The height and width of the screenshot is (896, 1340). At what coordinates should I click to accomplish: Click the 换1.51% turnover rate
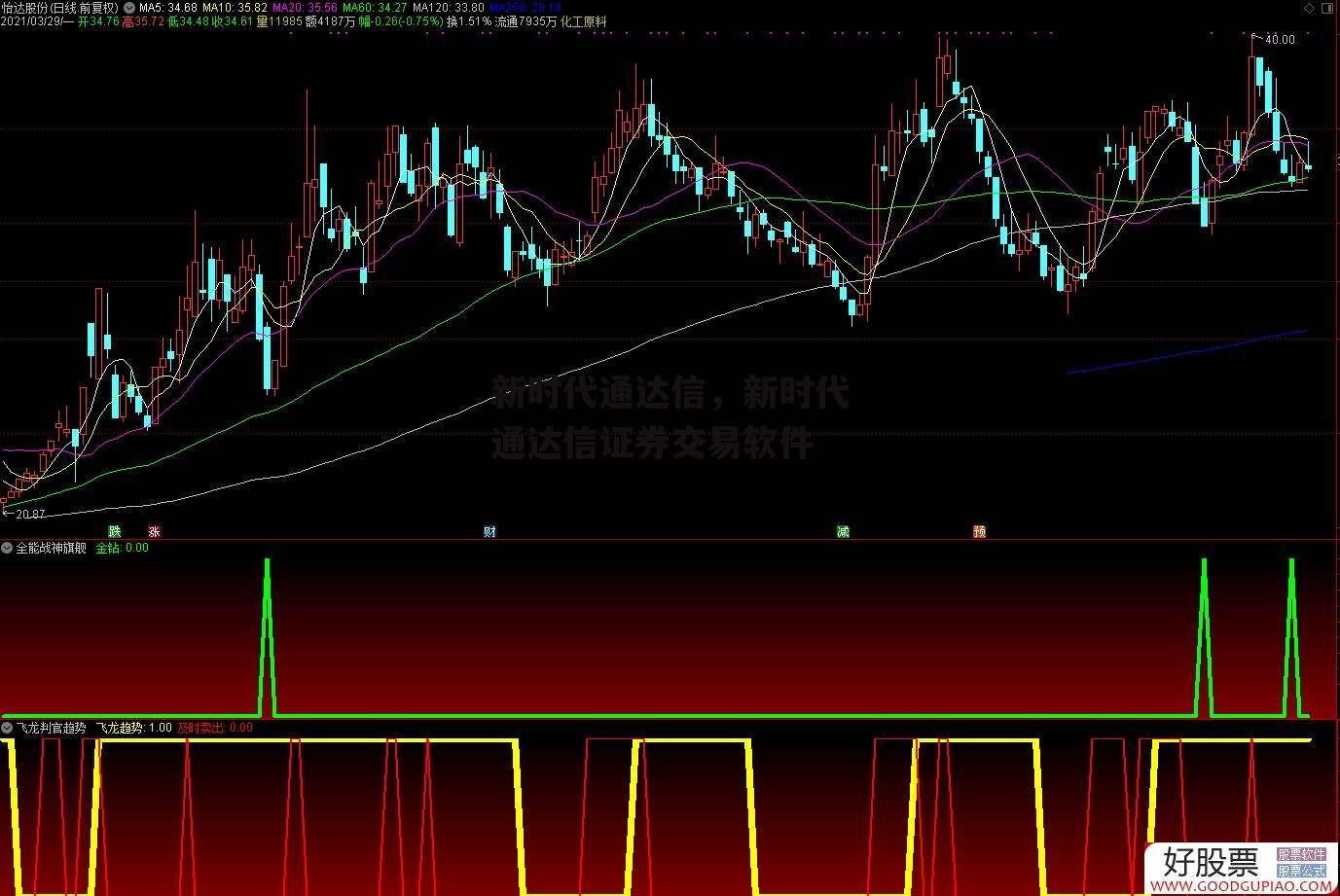(x=469, y=21)
